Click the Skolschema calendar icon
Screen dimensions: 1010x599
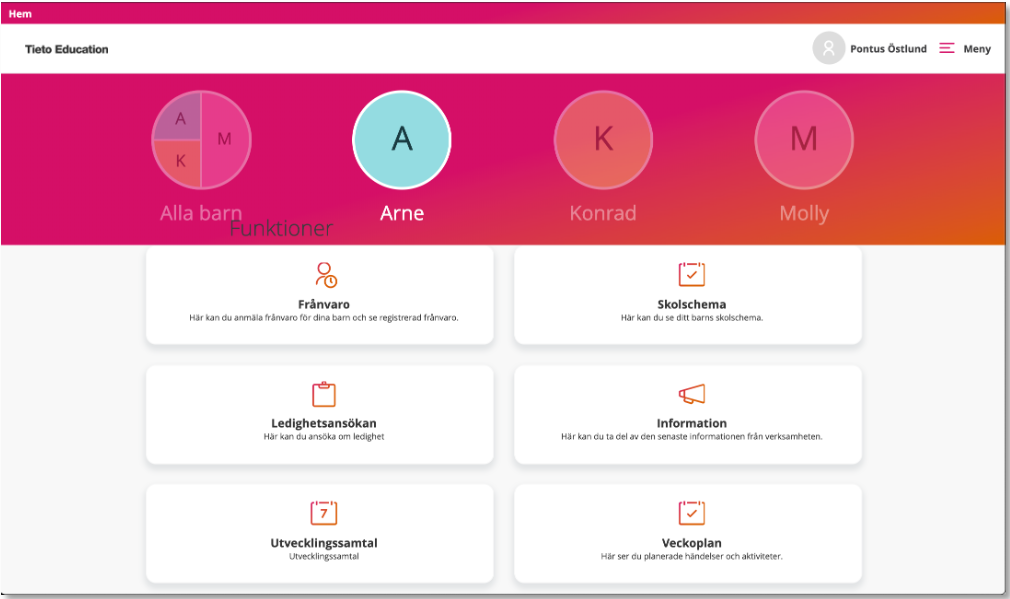[x=691, y=275]
